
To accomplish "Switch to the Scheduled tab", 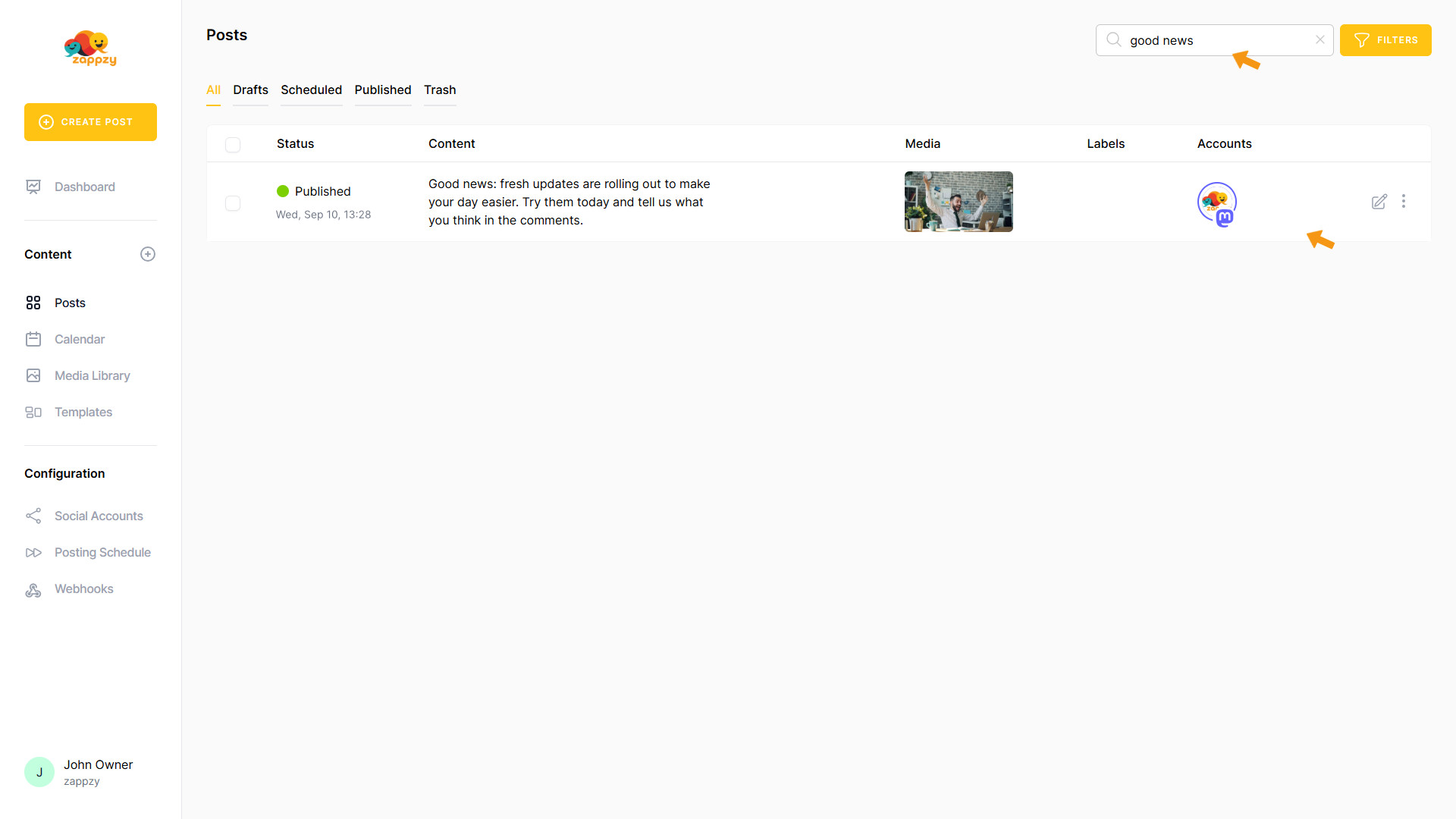I will point(311,89).
